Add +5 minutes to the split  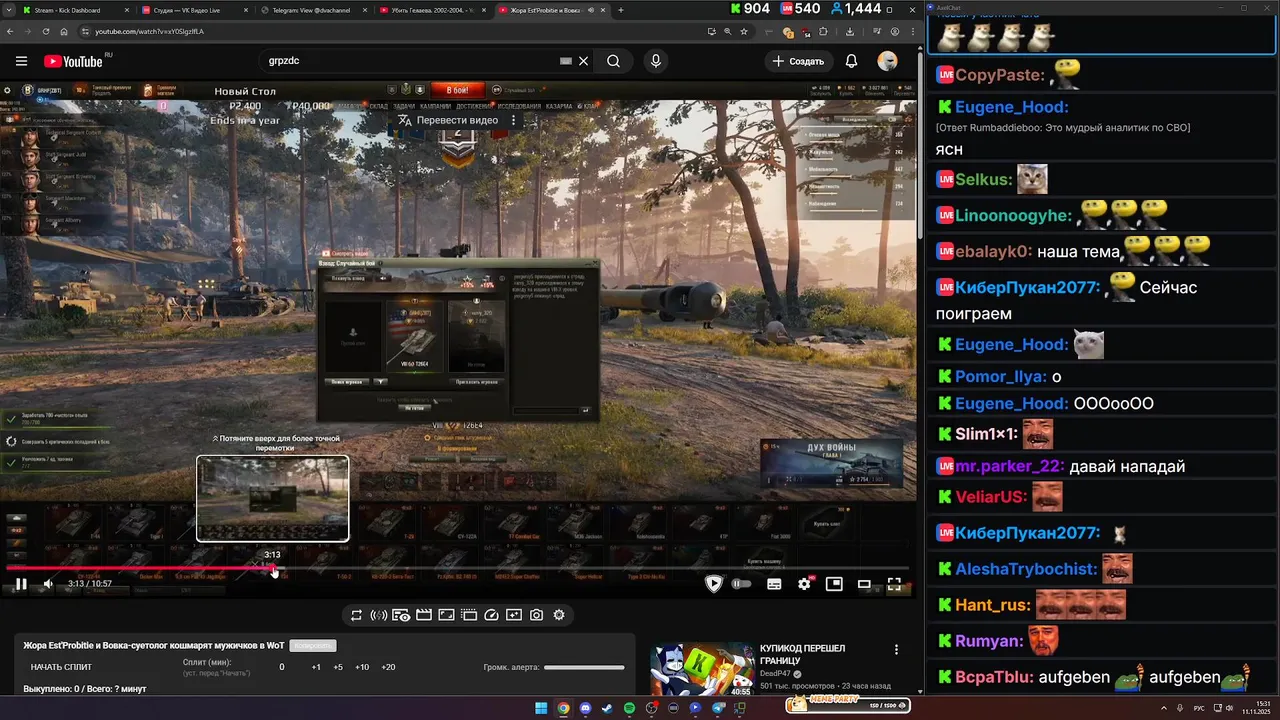pyautogui.click(x=338, y=667)
